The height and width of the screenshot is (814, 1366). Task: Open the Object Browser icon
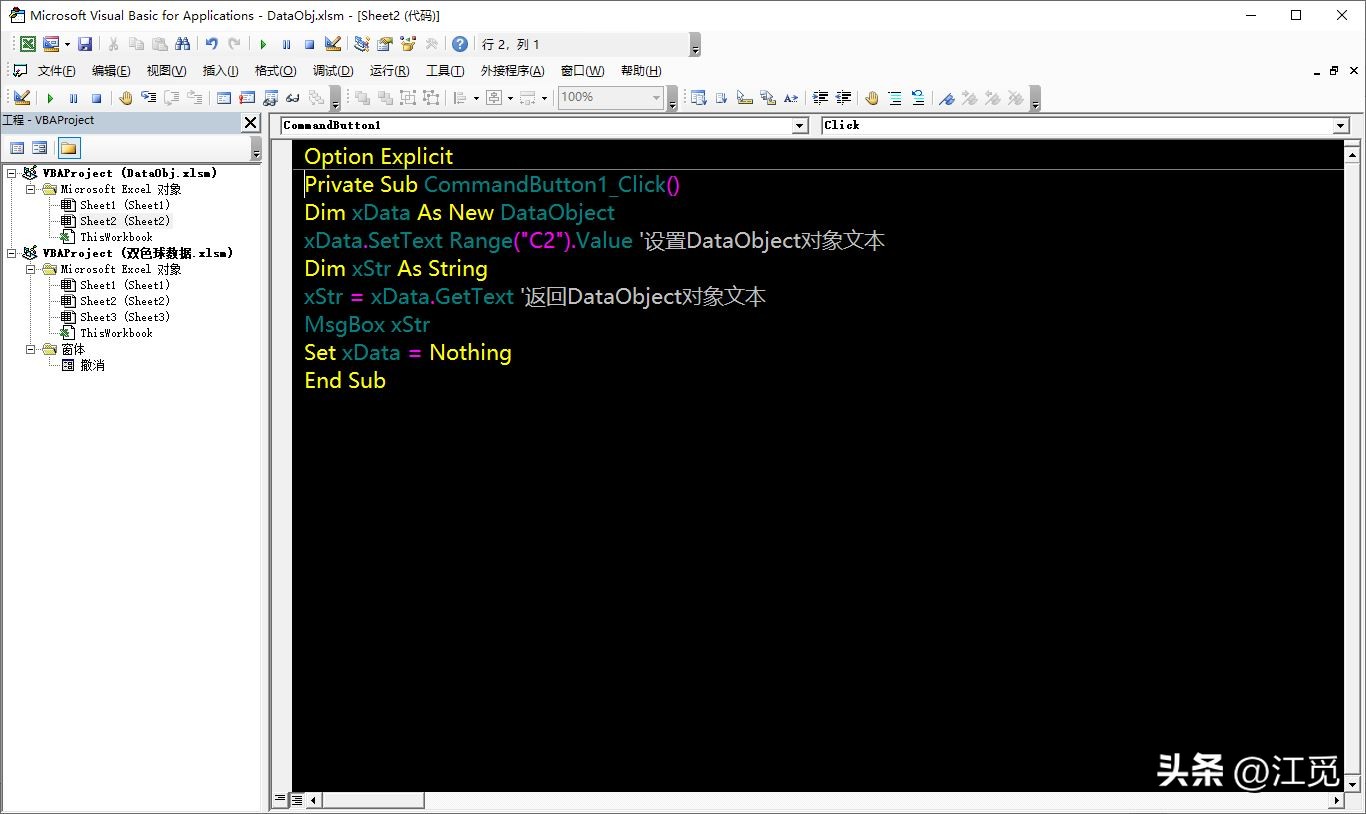point(408,44)
